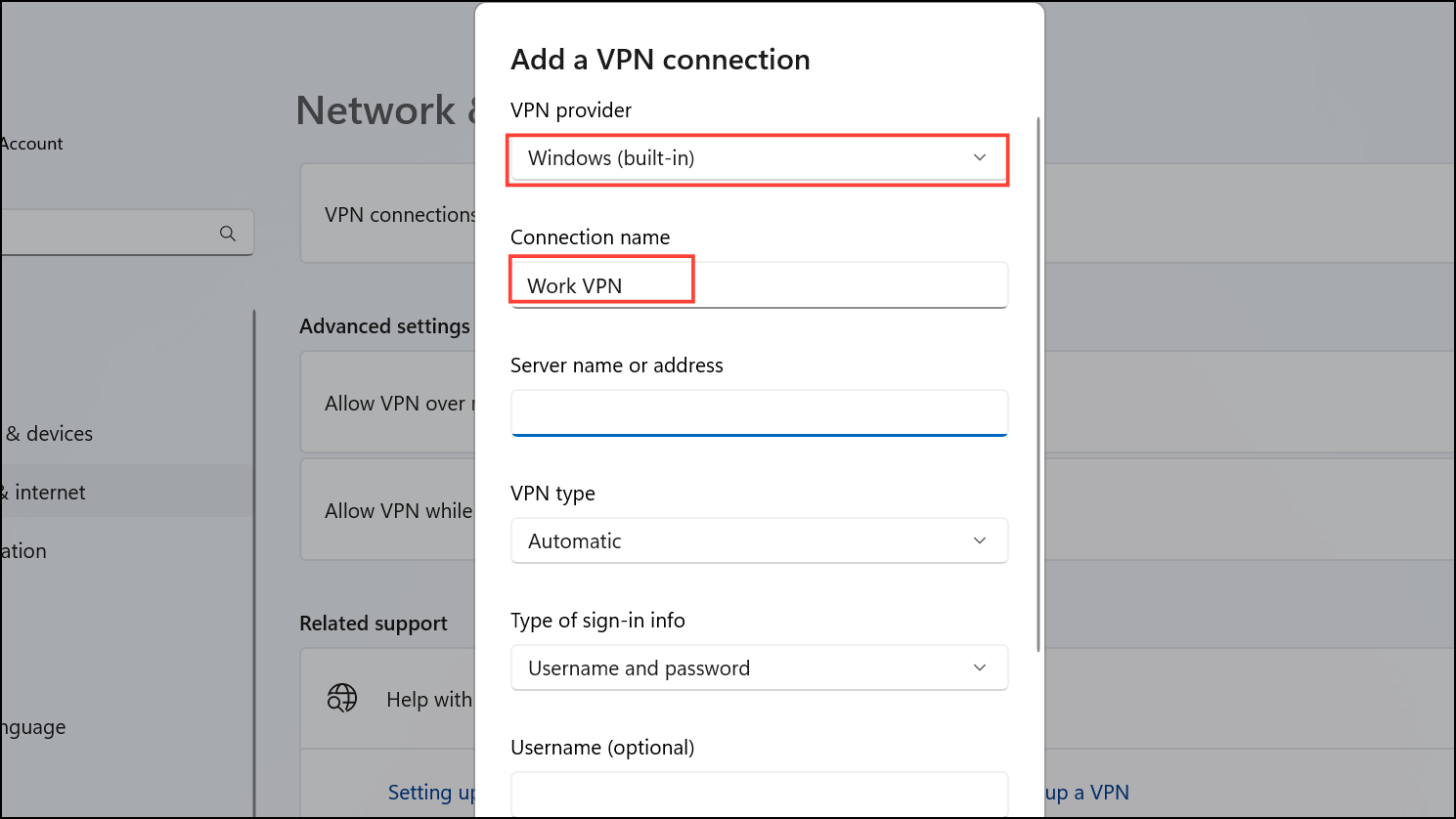The height and width of the screenshot is (819, 1456).
Task: Open the VPN provider dropdown
Action: [758, 158]
